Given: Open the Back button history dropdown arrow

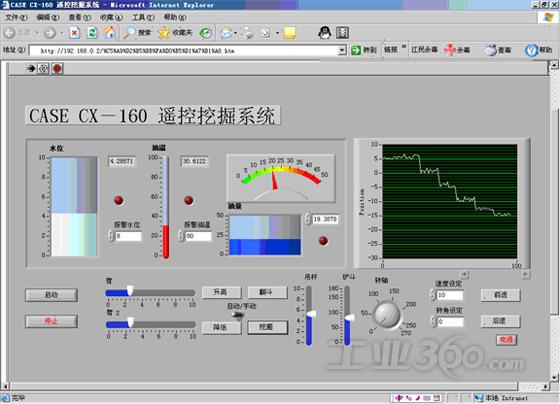Looking at the screenshot, I should tap(37, 33).
